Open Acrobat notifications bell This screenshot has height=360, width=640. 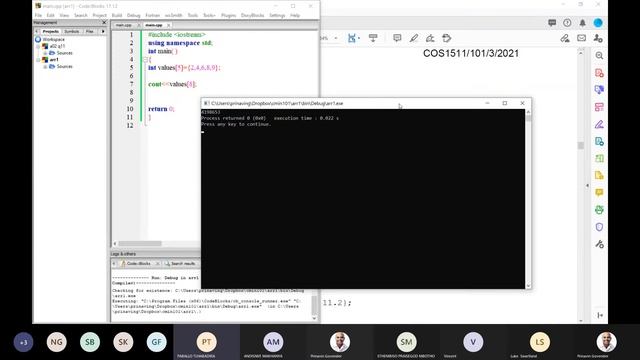click(x=582, y=23)
